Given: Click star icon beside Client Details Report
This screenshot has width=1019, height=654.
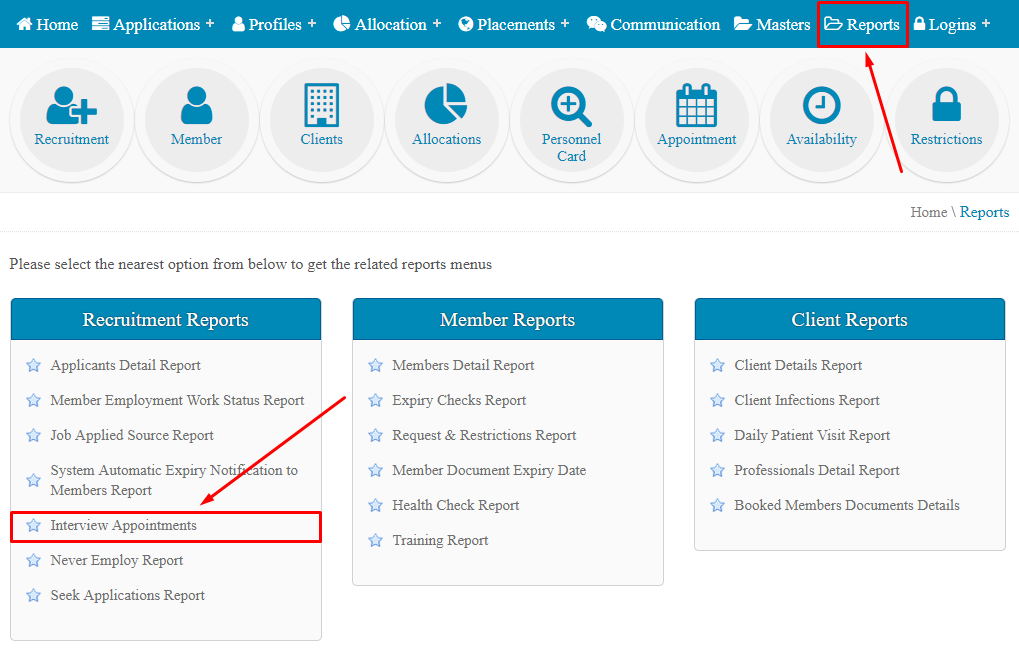Looking at the screenshot, I should pyautogui.click(x=717, y=365).
